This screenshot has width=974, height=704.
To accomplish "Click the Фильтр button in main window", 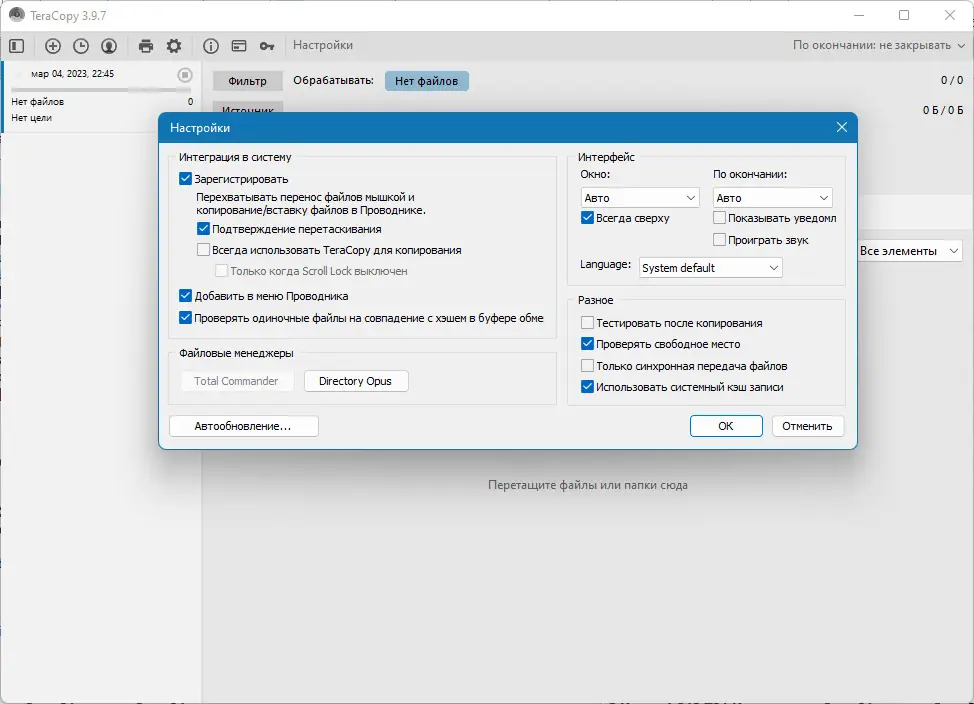I will pos(247,81).
